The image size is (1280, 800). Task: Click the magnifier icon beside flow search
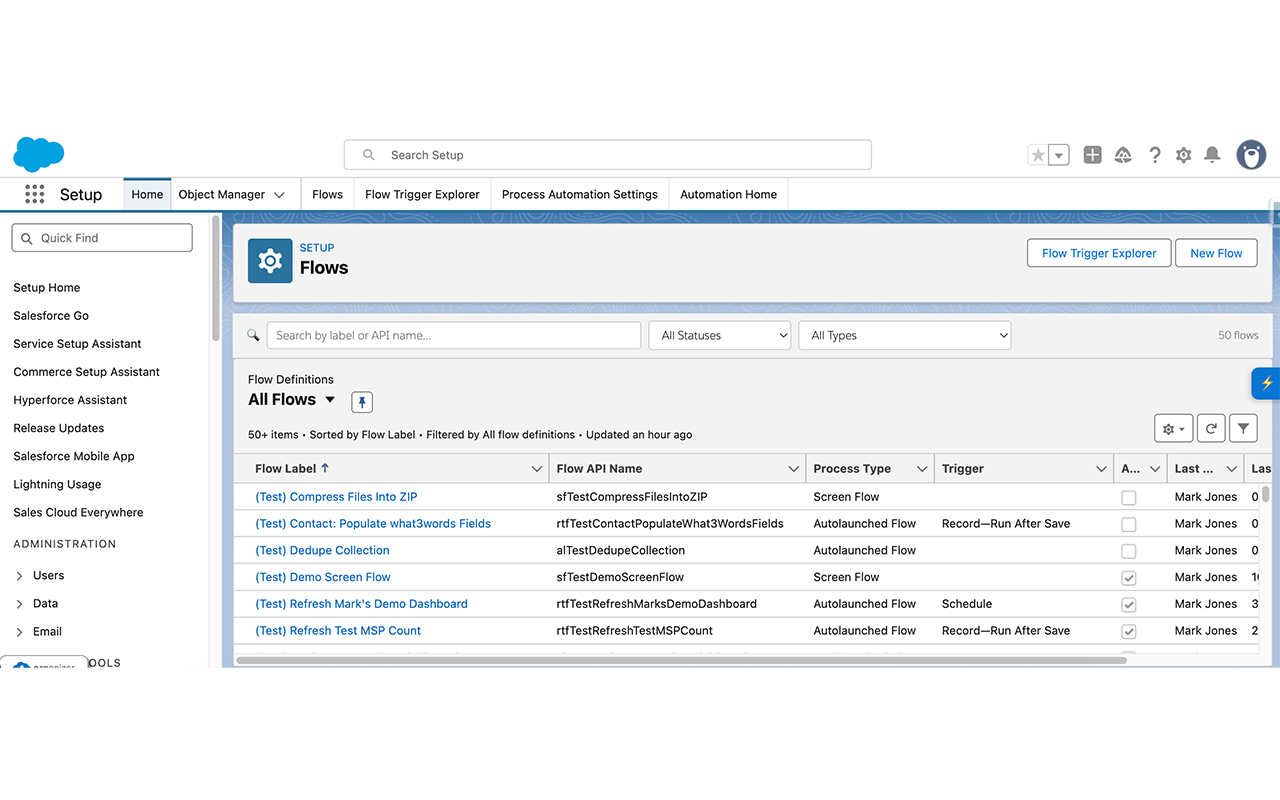point(253,335)
